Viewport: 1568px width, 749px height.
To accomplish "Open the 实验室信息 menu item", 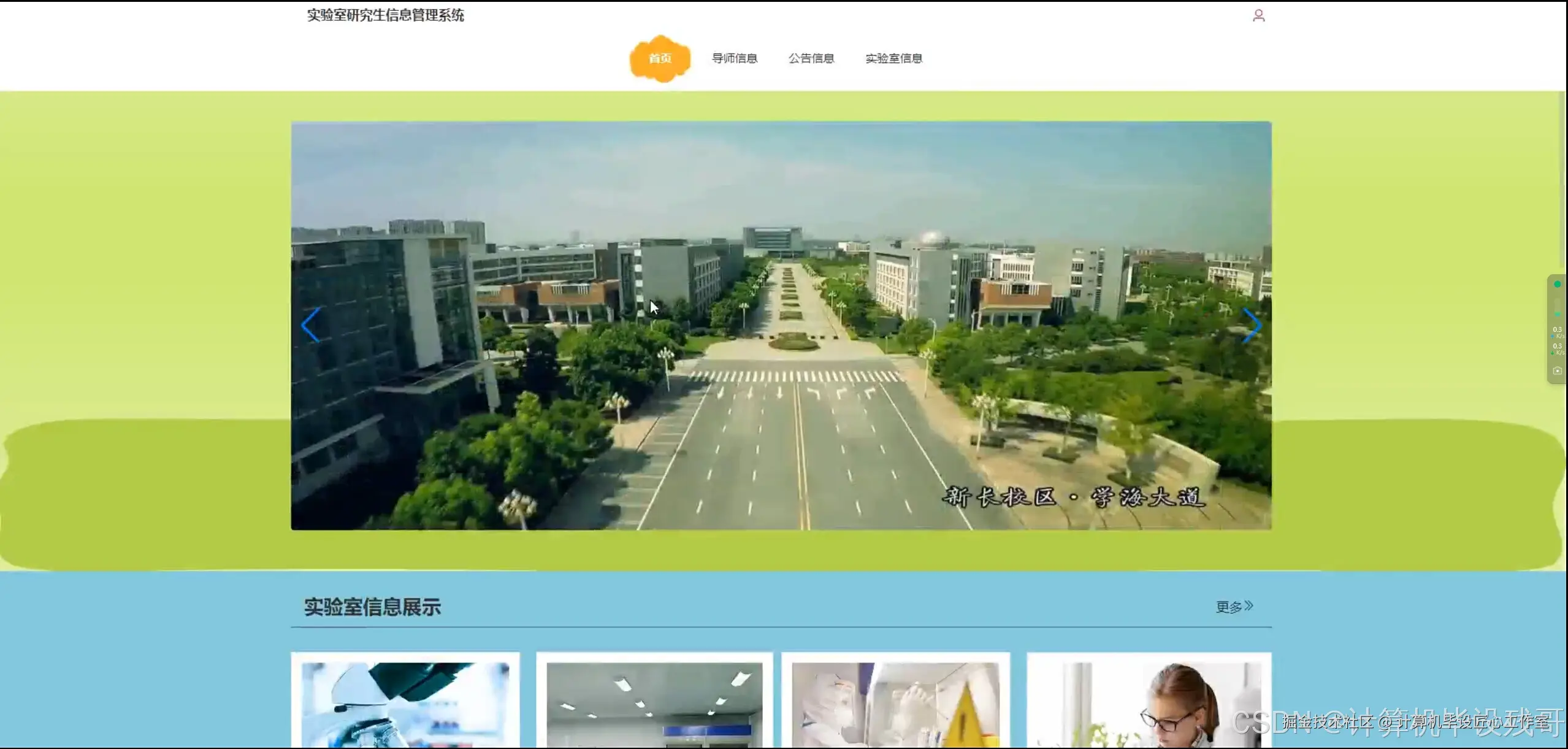I will tap(893, 58).
